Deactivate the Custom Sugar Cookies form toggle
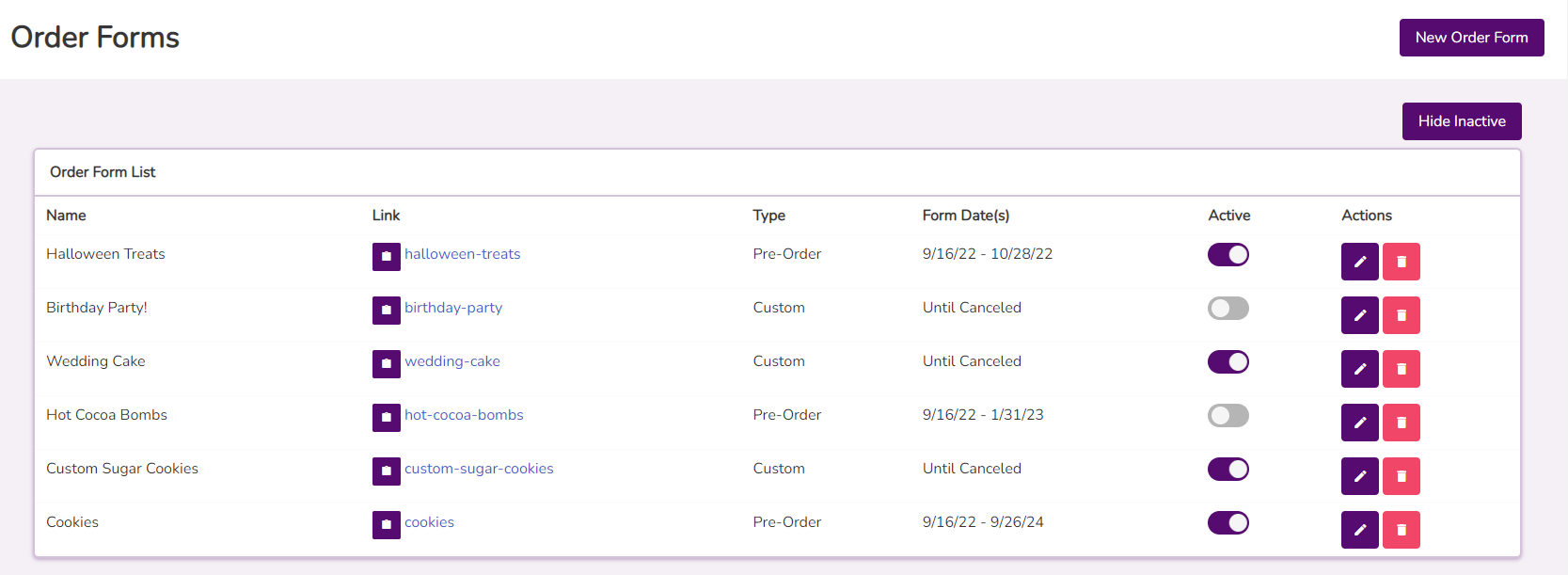This screenshot has width=1568, height=575. 1227,469
